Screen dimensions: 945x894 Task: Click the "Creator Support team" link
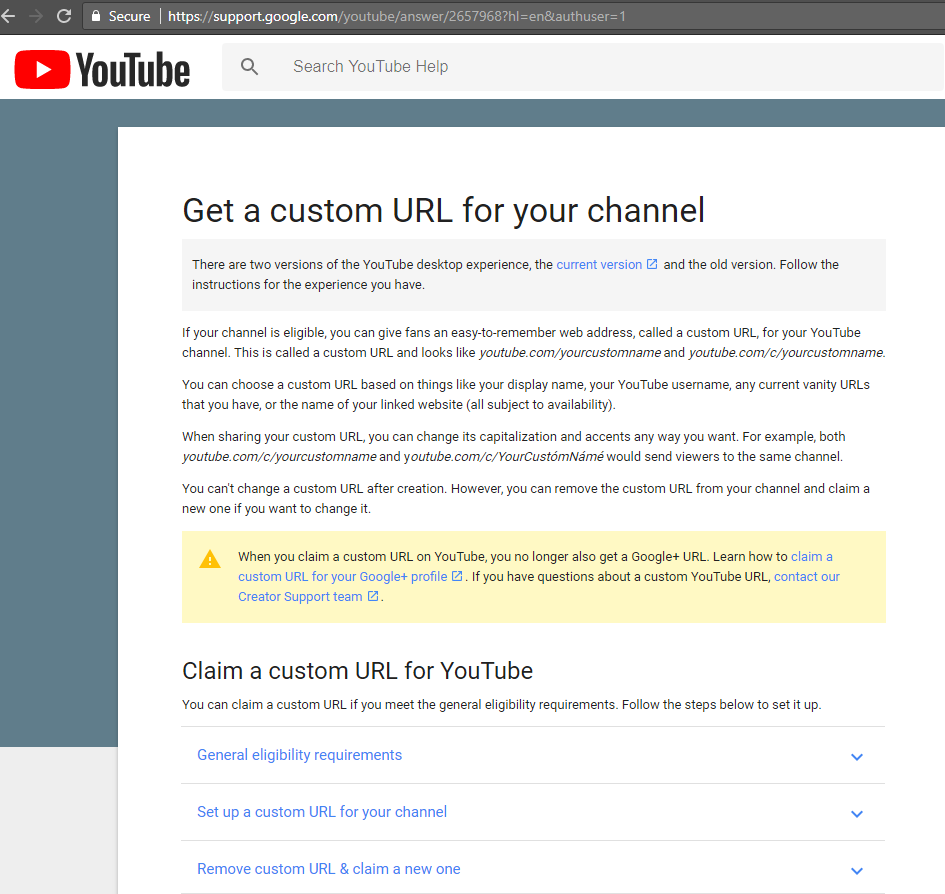[x=300, y=597]
